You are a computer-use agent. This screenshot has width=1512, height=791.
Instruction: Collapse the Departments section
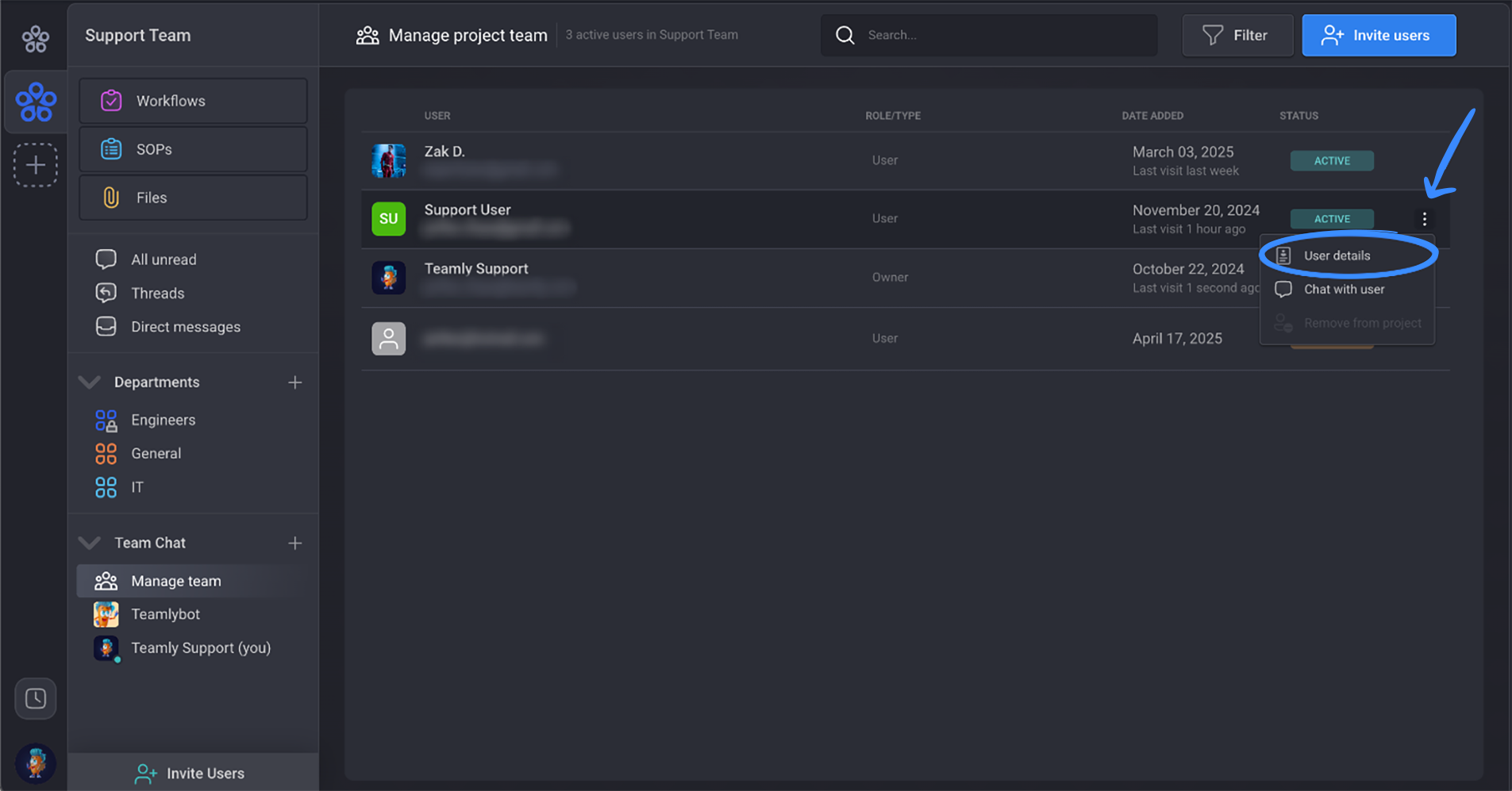tap(90, 382)
